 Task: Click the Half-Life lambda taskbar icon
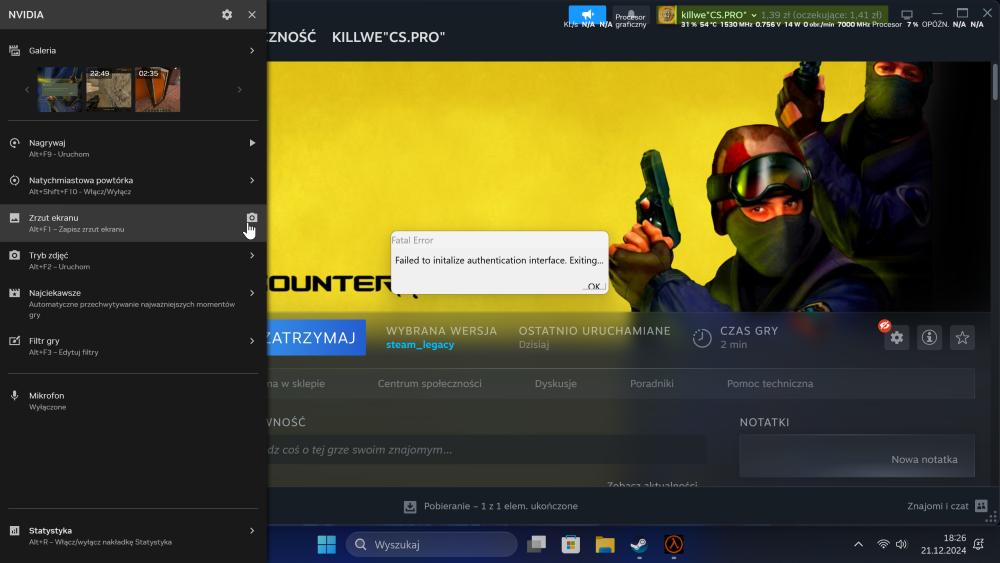[x=673, y=545]
